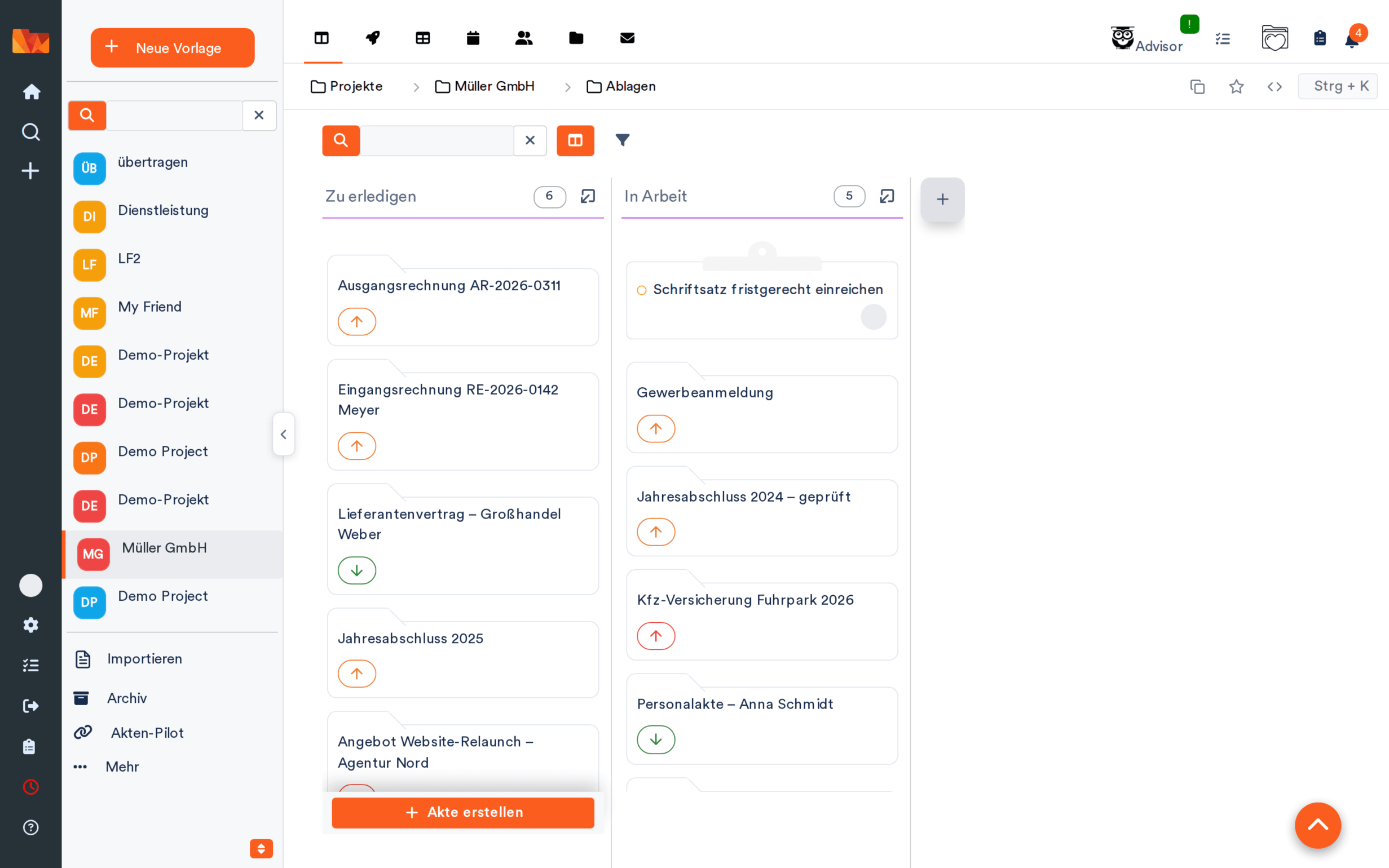Open the contacts people icon
1389x868 pixels.
pos(524,38)
